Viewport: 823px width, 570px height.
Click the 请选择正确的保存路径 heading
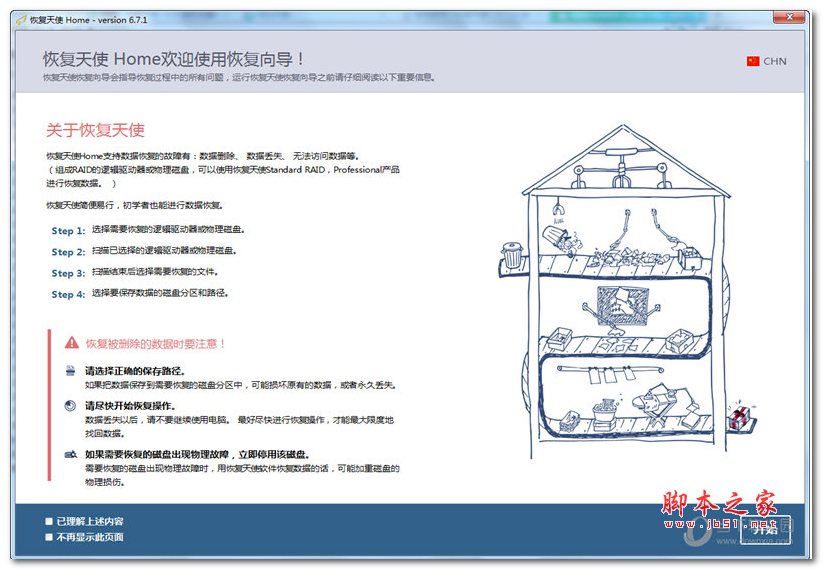point(135,371)
